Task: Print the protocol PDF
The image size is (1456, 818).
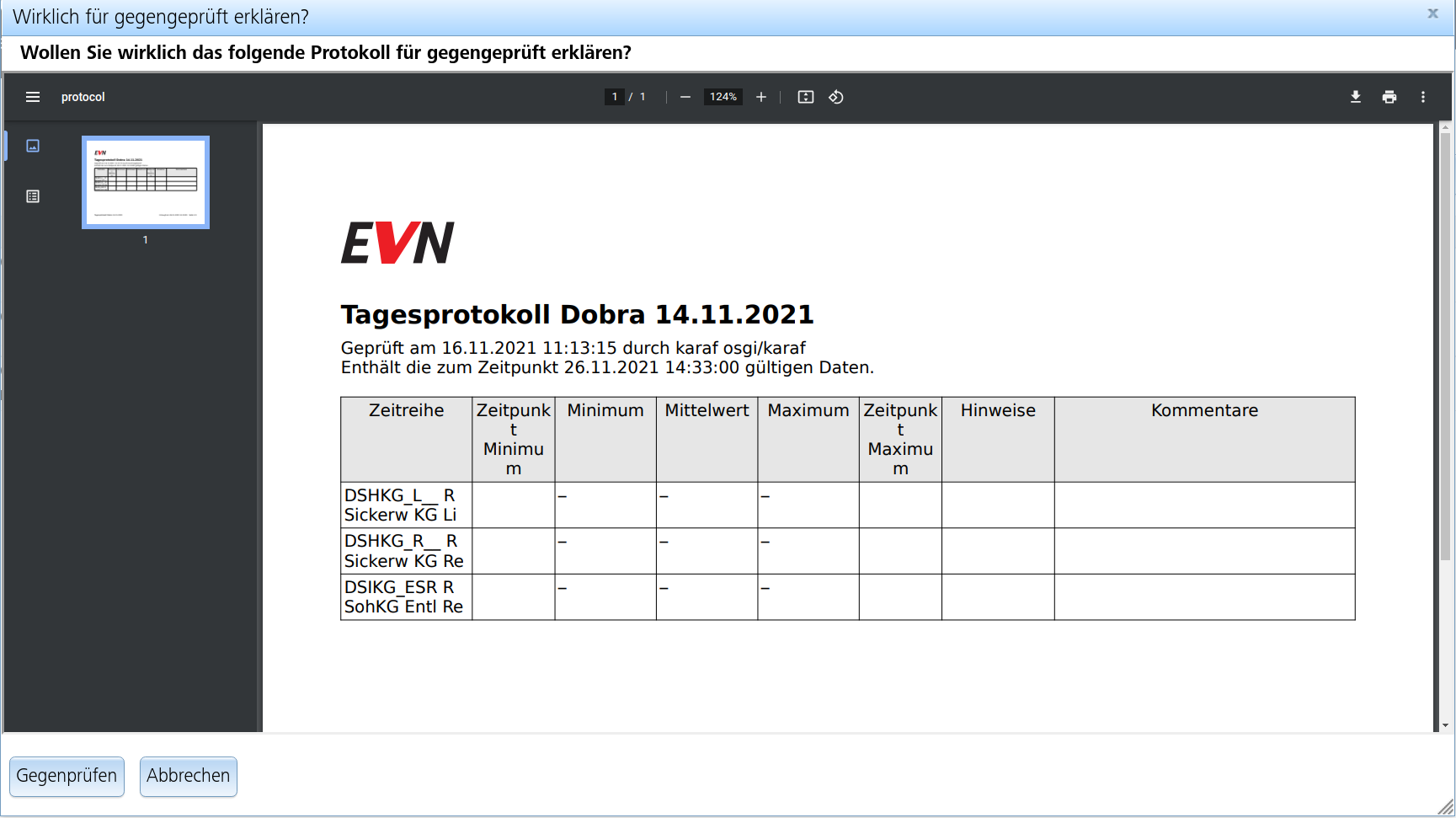Action: 1389,97
